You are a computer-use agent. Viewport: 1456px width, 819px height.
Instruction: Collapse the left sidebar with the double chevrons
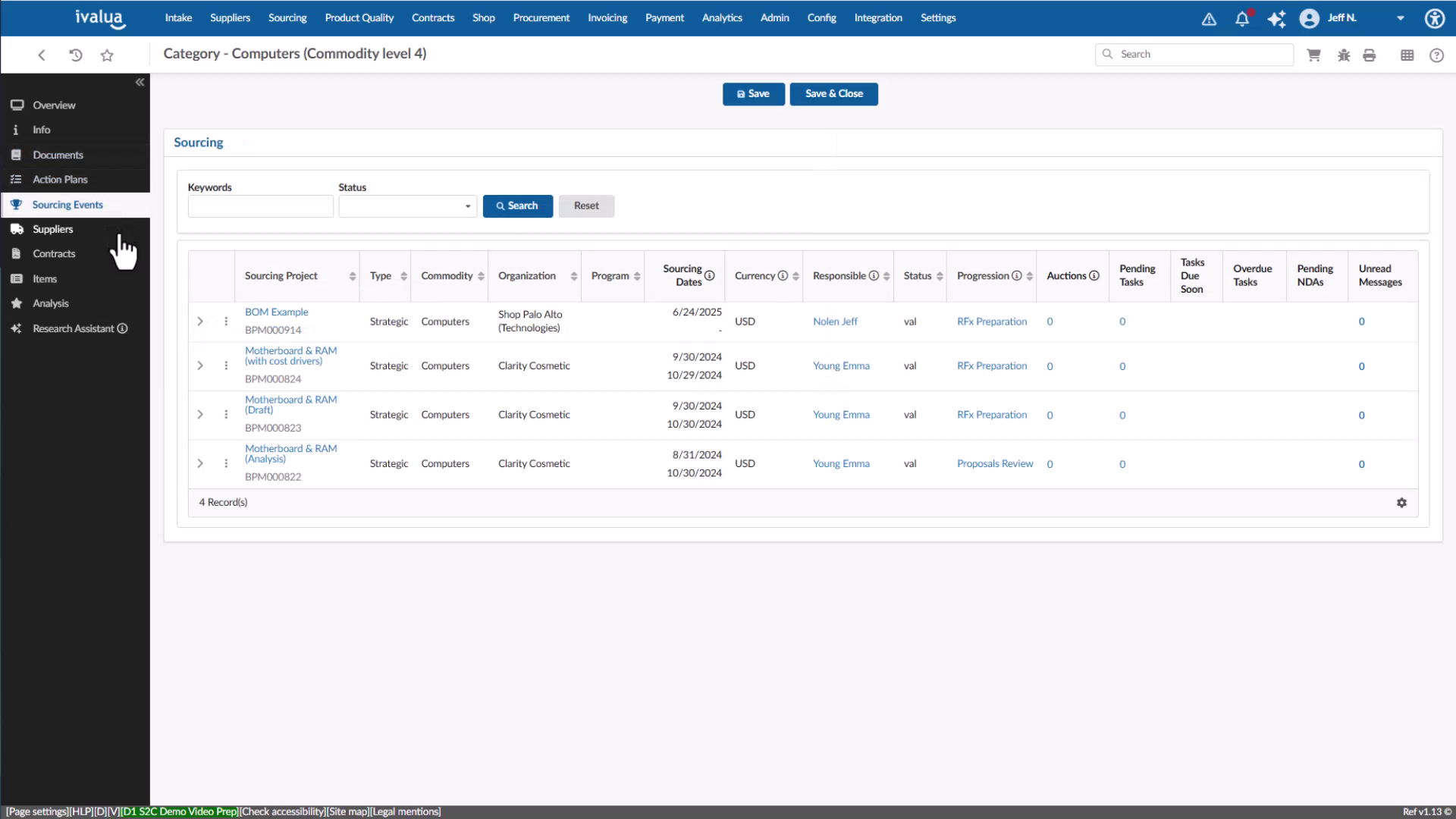click(x=140, y=82)
